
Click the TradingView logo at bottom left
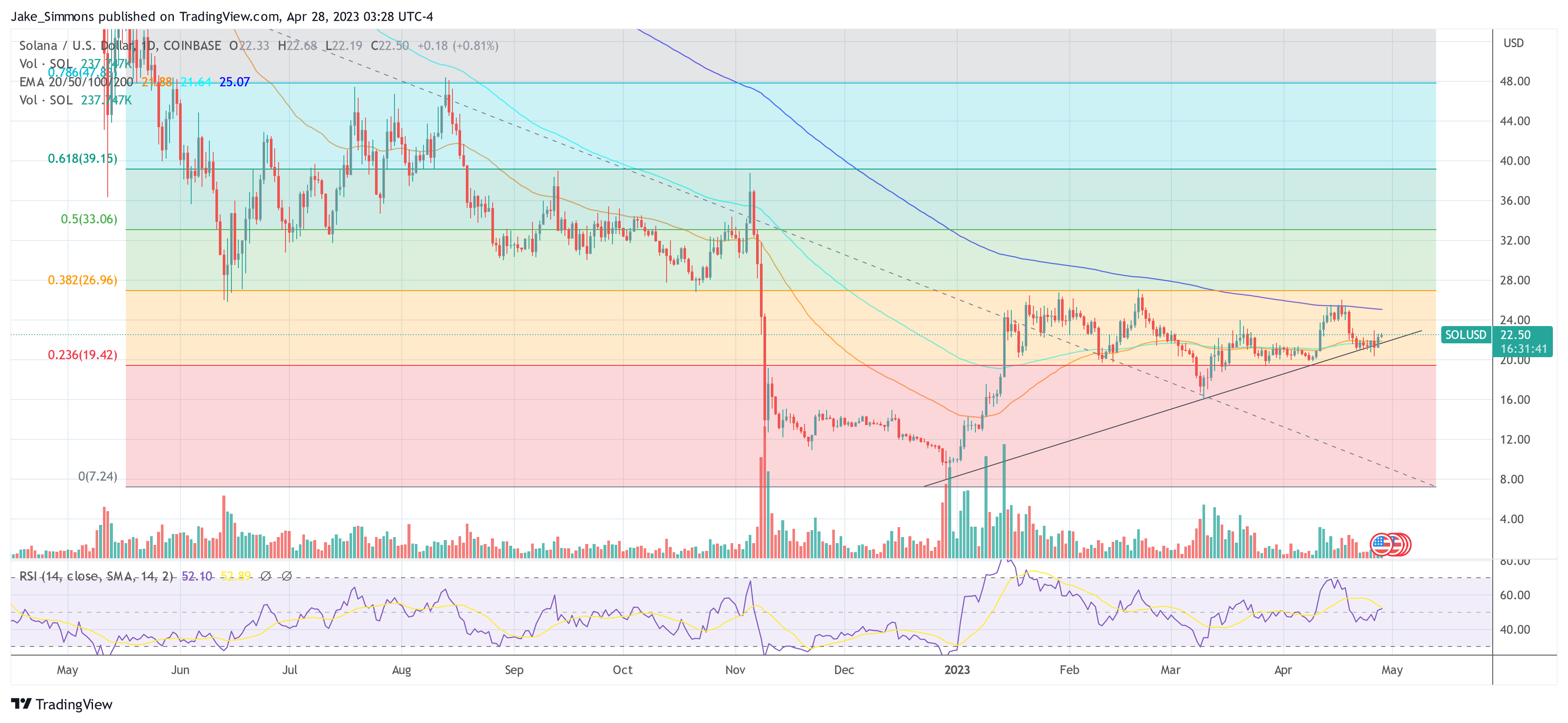pyautogui.click(x=61, y=704)
